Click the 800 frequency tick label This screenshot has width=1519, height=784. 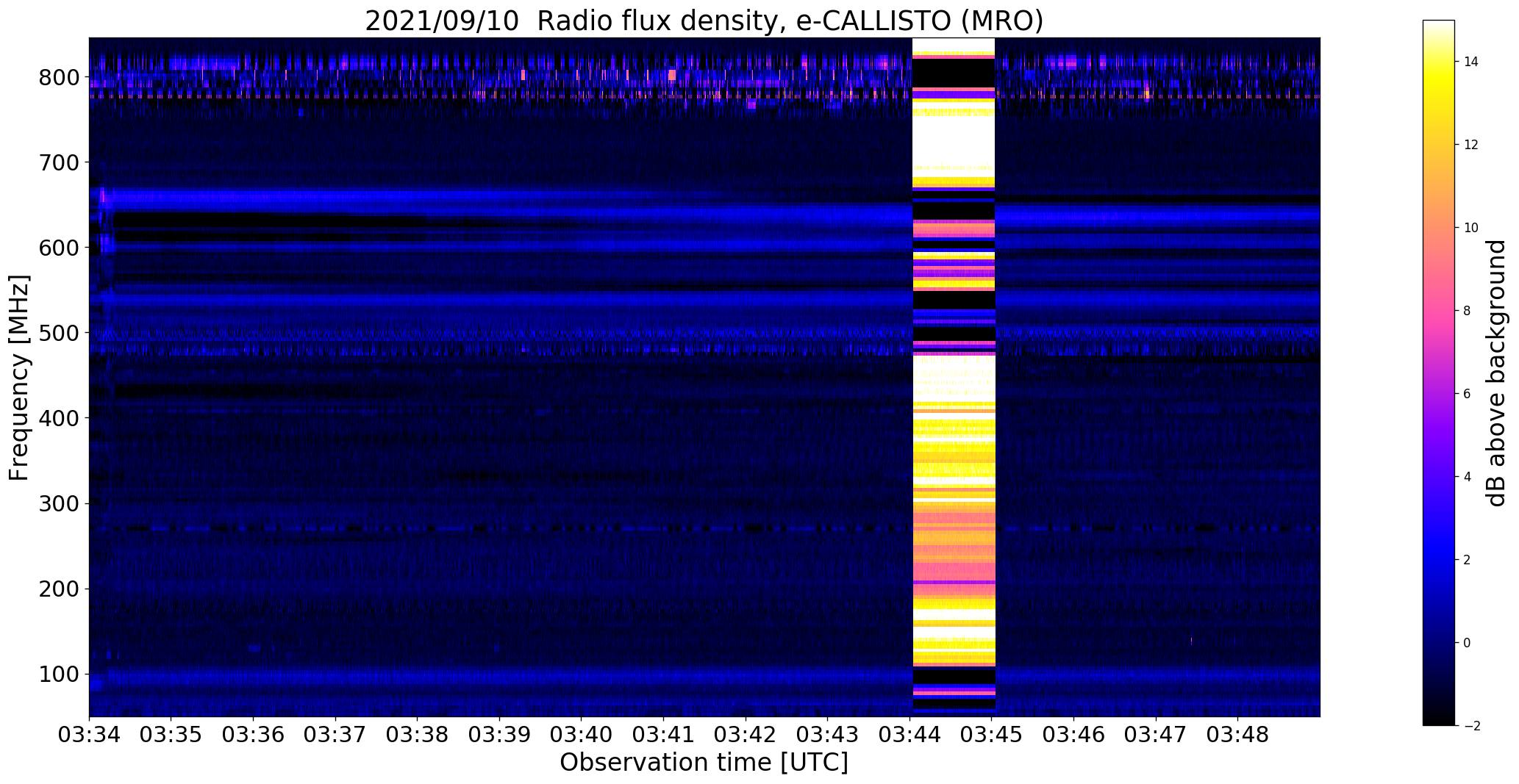(59, 77)
